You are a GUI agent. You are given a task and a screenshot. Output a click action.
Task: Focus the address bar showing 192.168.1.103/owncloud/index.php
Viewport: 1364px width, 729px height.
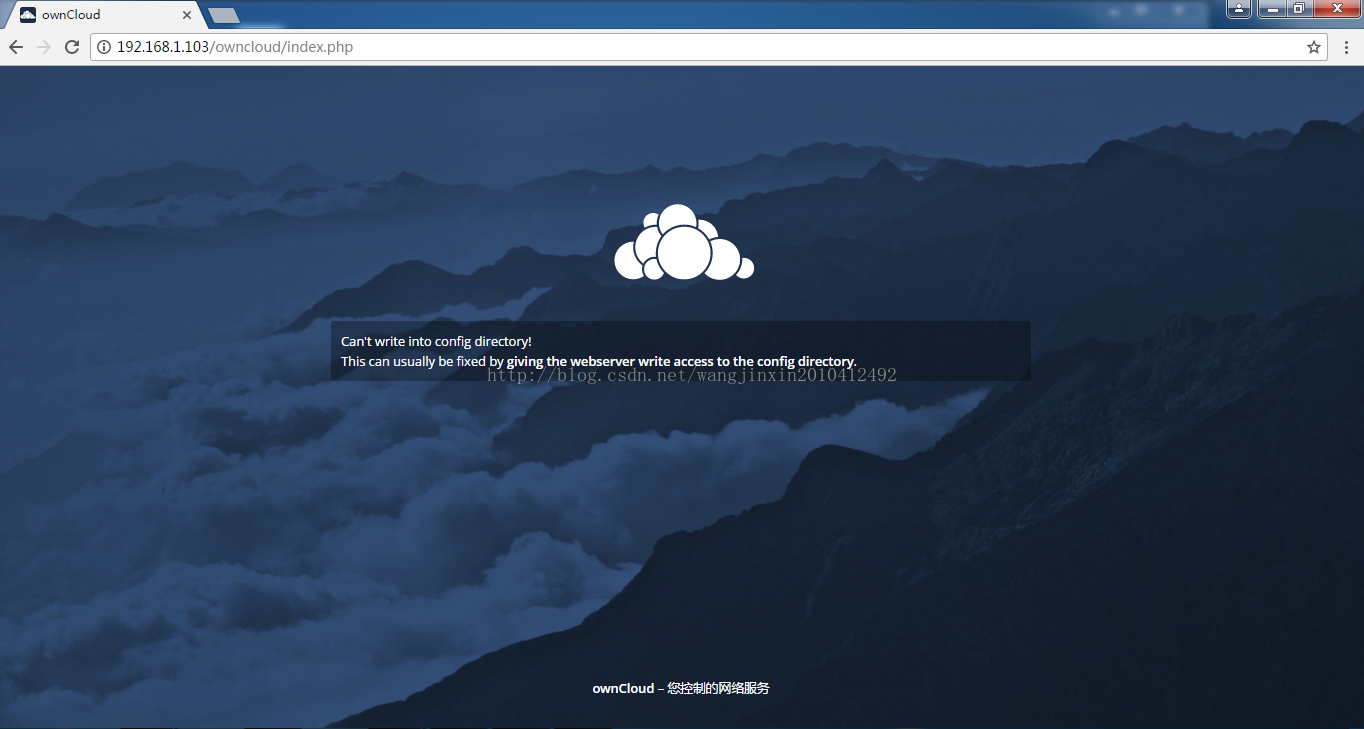708,47
